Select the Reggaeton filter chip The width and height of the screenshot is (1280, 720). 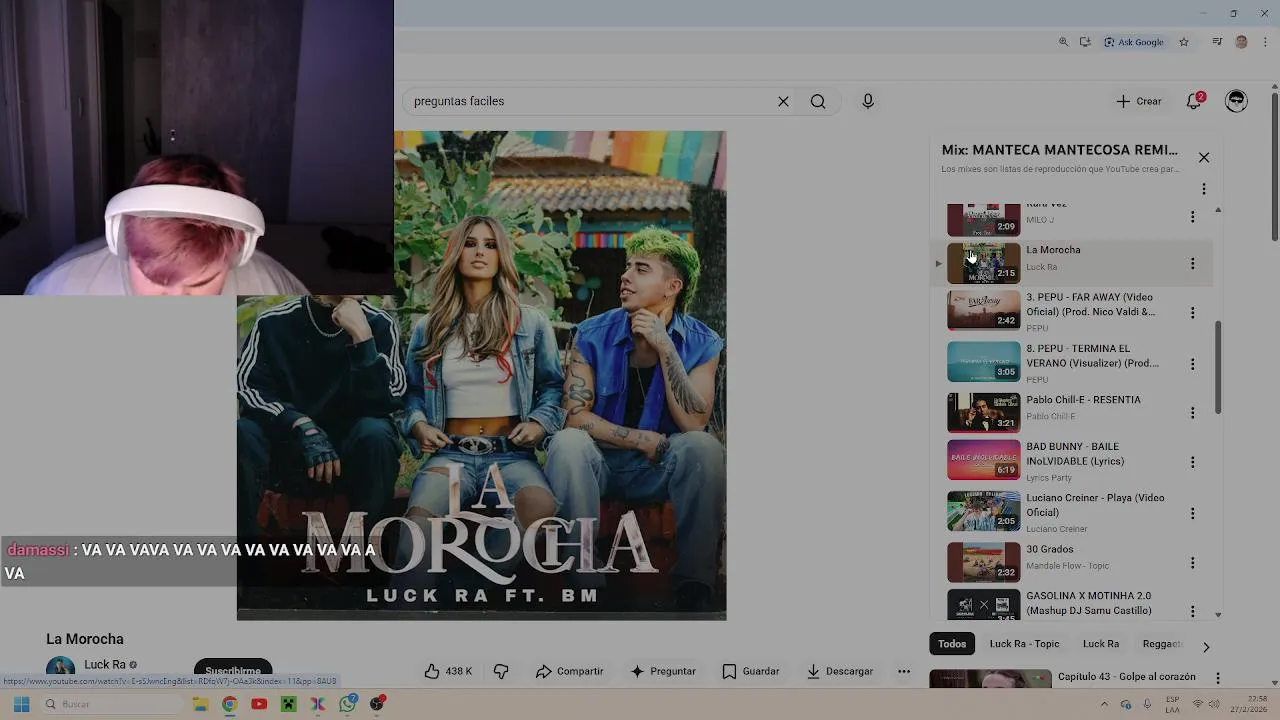(x=1163, y=644)
